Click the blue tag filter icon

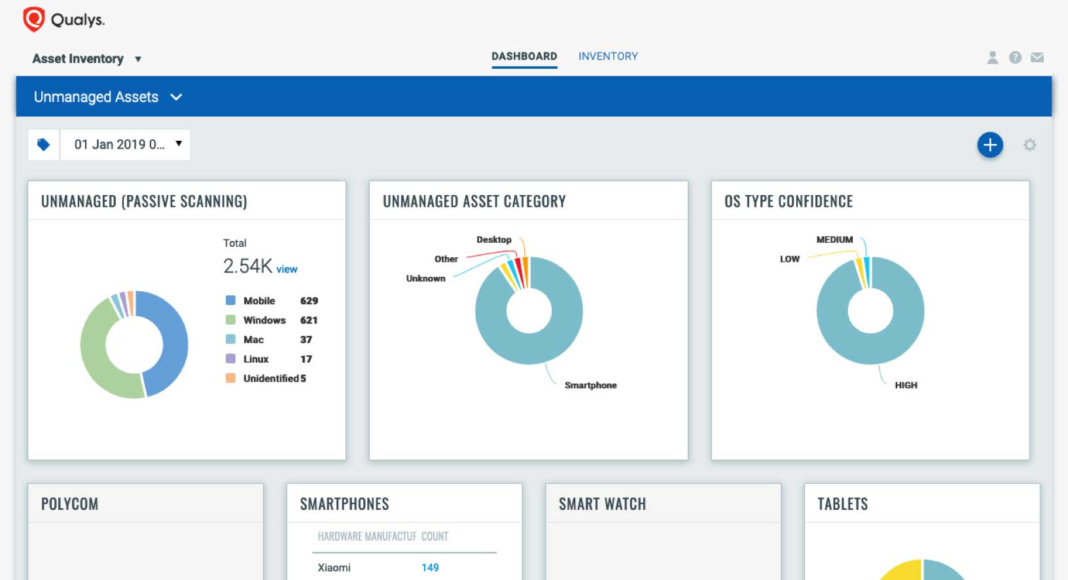click(44, 144)
